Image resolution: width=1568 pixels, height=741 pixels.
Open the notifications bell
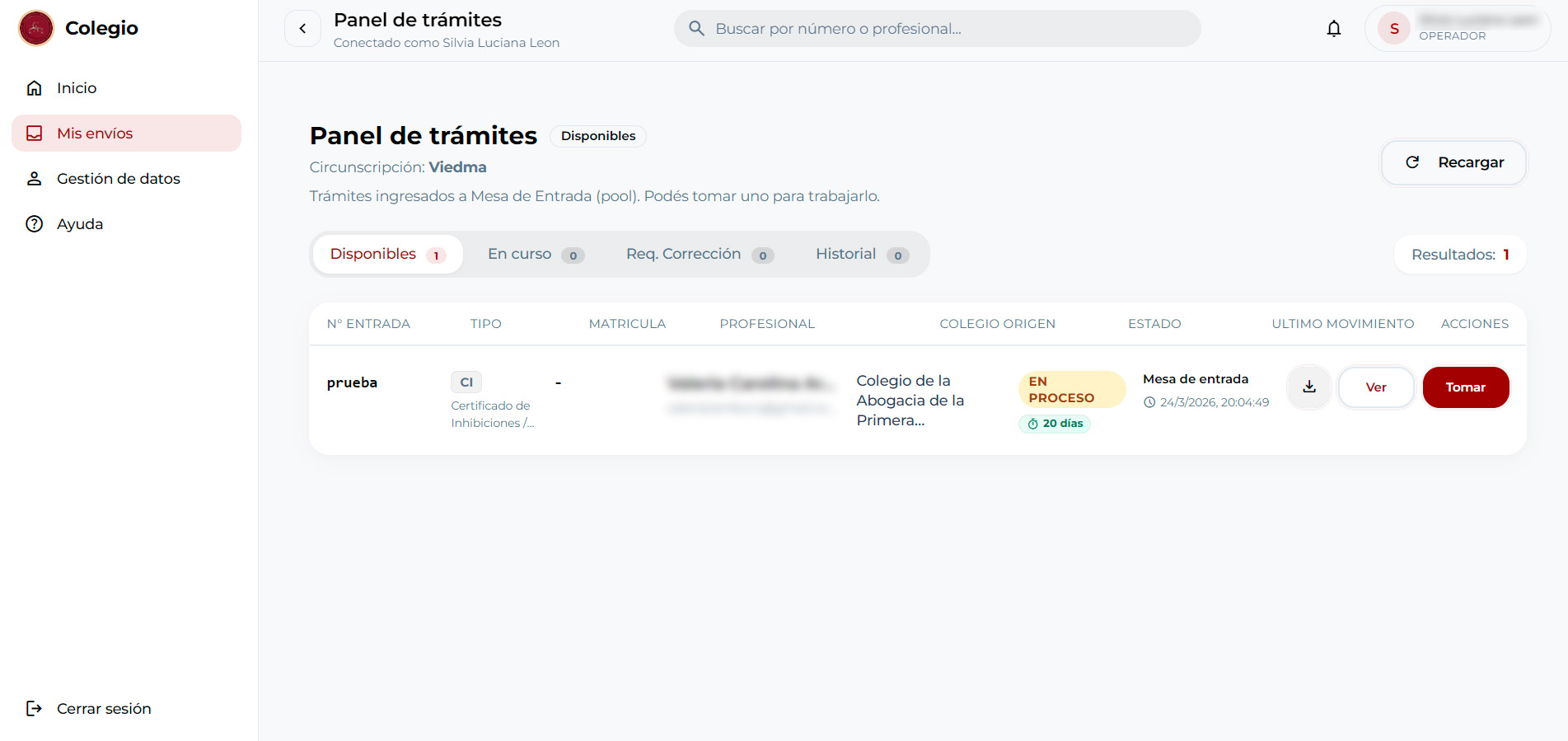click(1333, 29)
